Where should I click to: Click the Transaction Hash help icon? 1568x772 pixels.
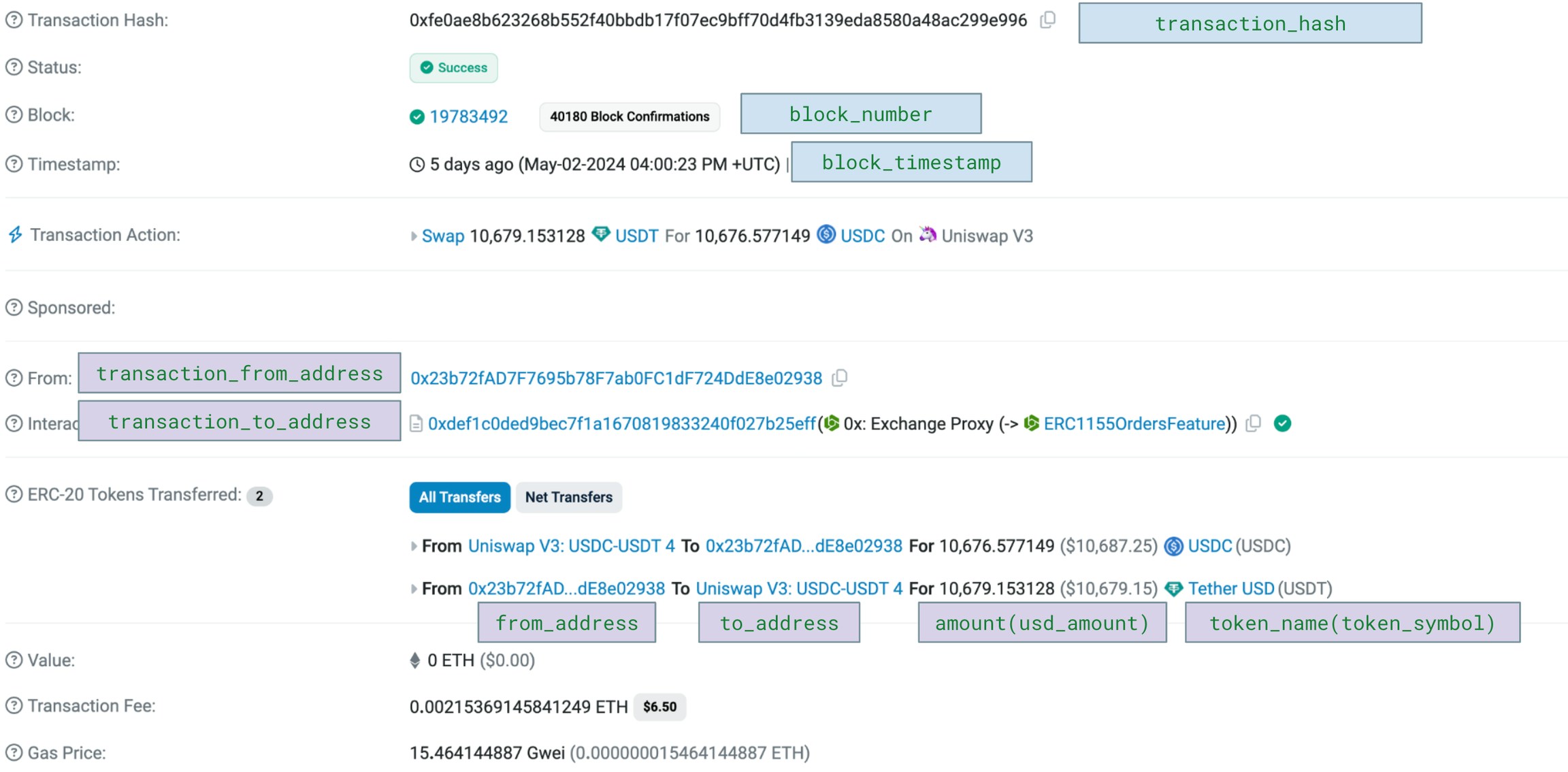click(x=14, y=20)
